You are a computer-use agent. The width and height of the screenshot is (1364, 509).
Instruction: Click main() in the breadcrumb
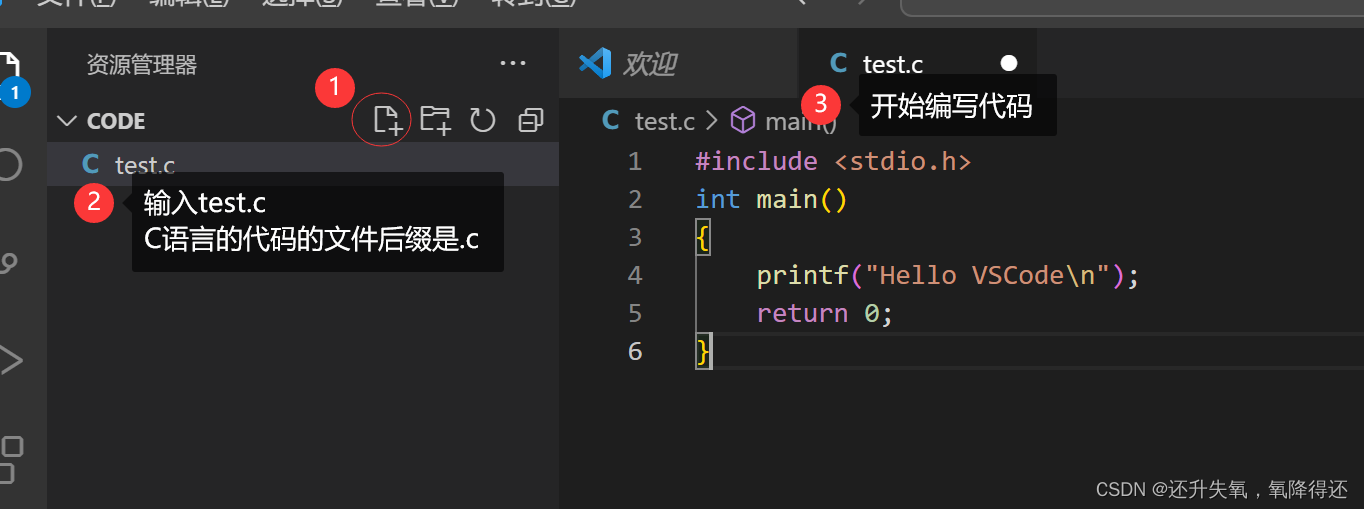click(x=800, y=122)
